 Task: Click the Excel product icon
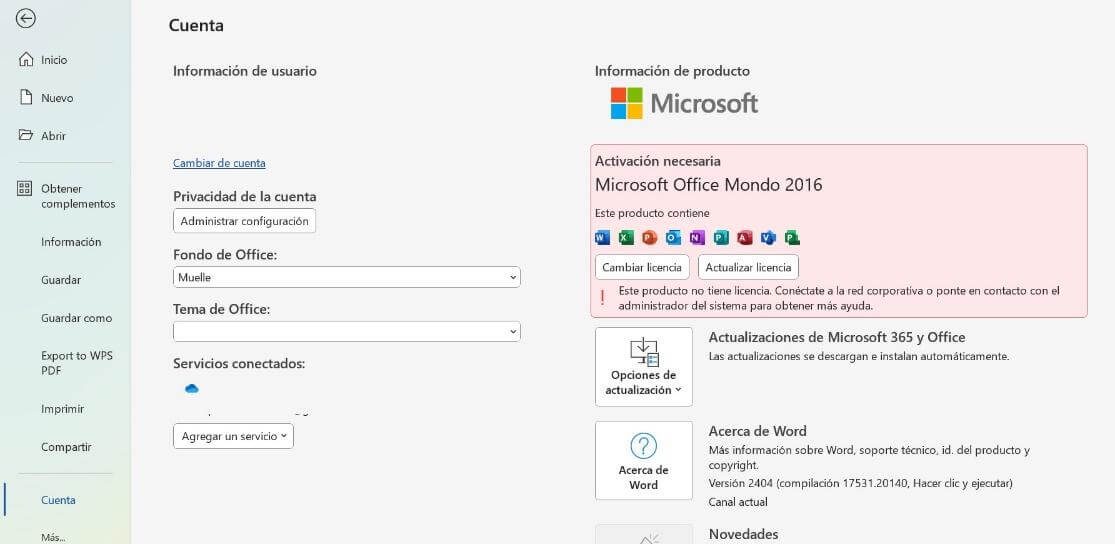point(626,238)
